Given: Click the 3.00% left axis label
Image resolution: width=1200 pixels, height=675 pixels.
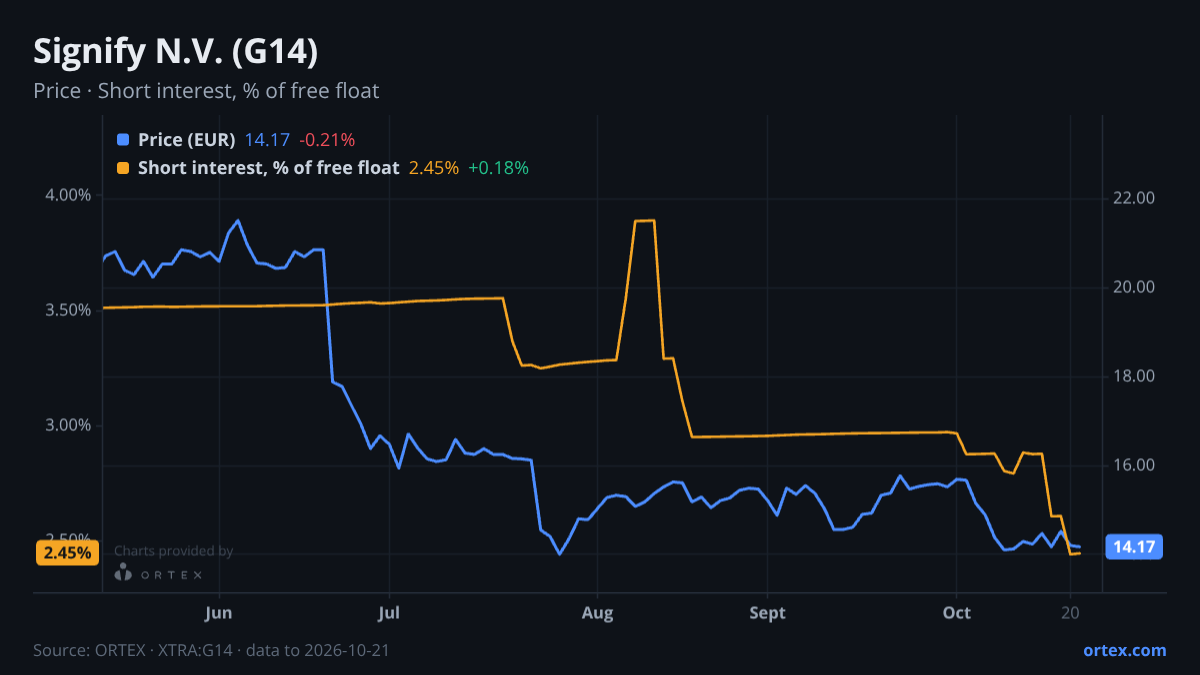Looking at the screenshot, I should [x=70, y=425].
